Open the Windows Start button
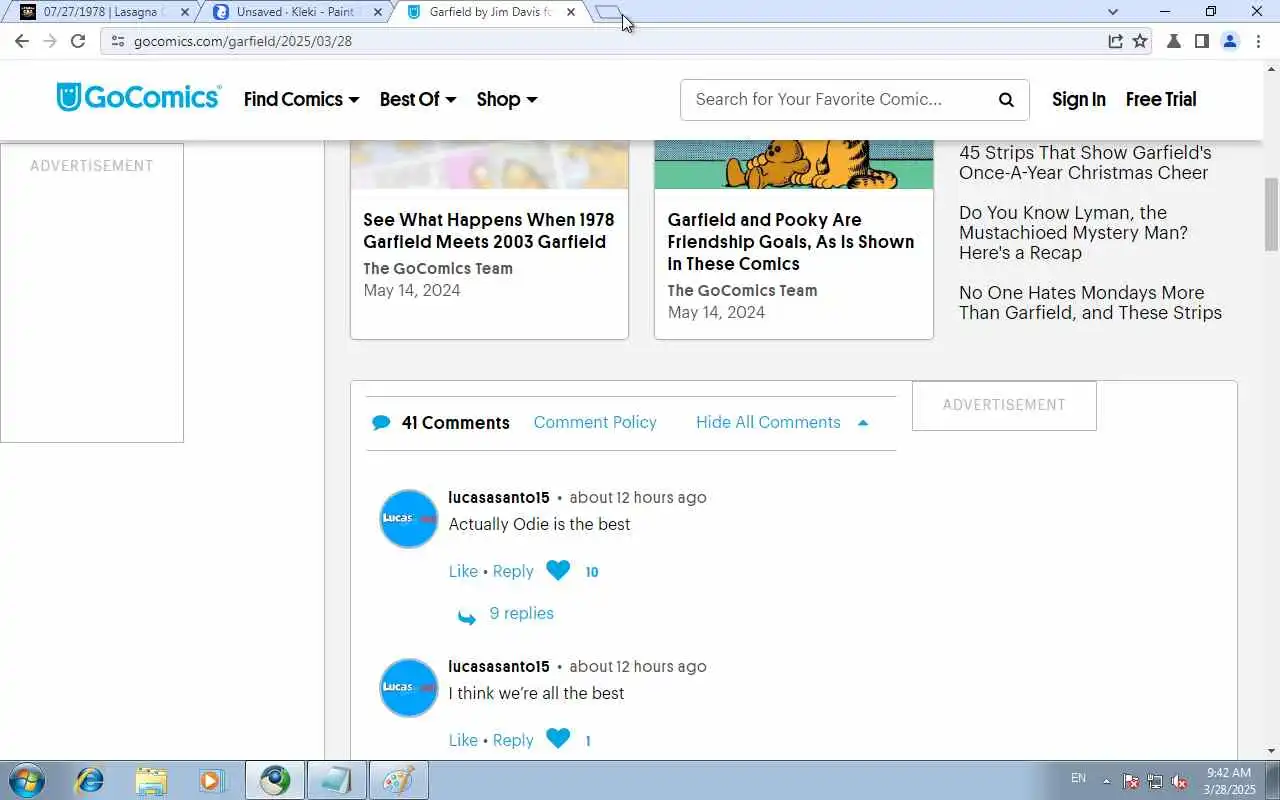Screen dimensions: 1280x800 coord(26,780)
